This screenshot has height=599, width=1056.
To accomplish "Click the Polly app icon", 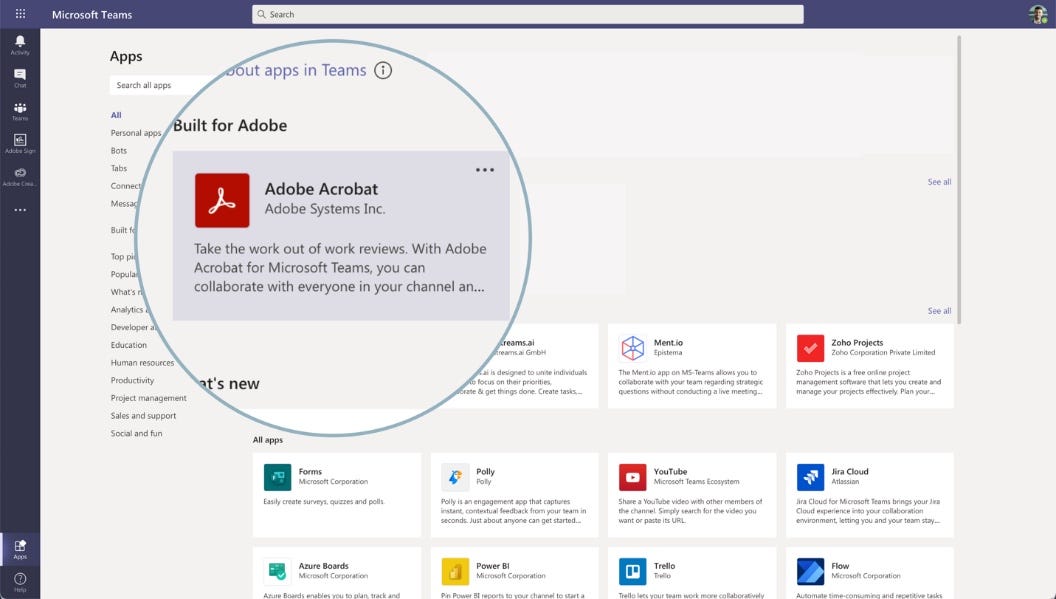I will (455, 477).
